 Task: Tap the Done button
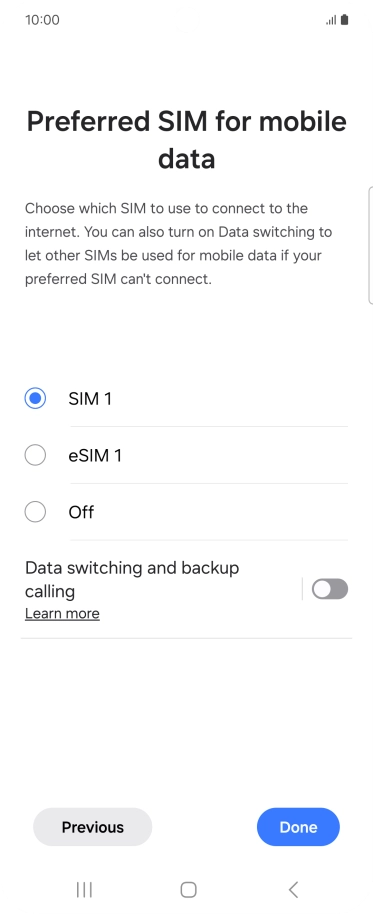tap(298, 827)
